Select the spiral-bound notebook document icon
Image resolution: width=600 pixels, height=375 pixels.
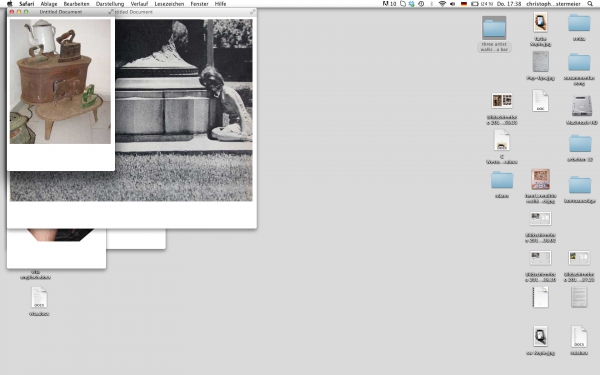pos(540,297)
